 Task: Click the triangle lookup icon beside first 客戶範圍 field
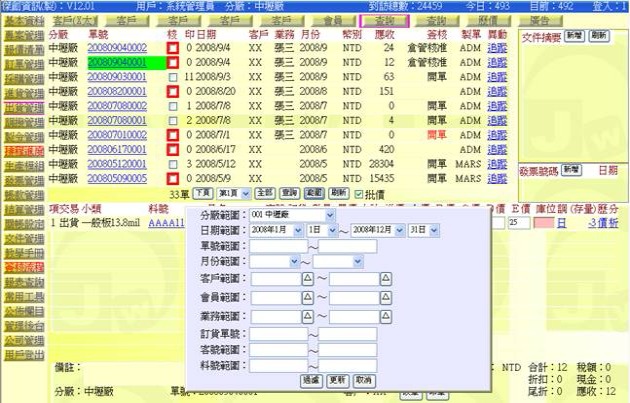coord(307,279)
